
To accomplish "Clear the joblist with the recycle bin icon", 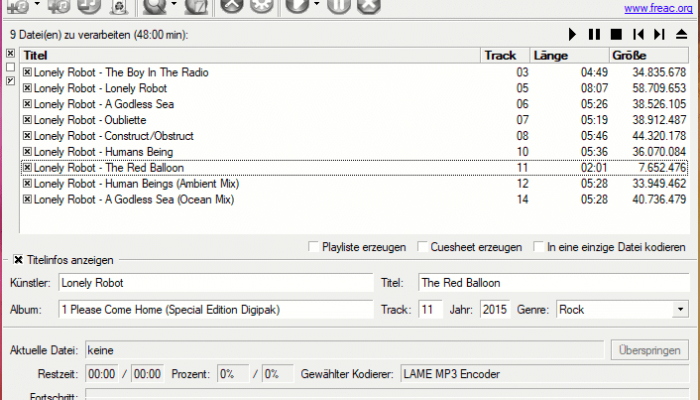I will (x=119, y=6).
